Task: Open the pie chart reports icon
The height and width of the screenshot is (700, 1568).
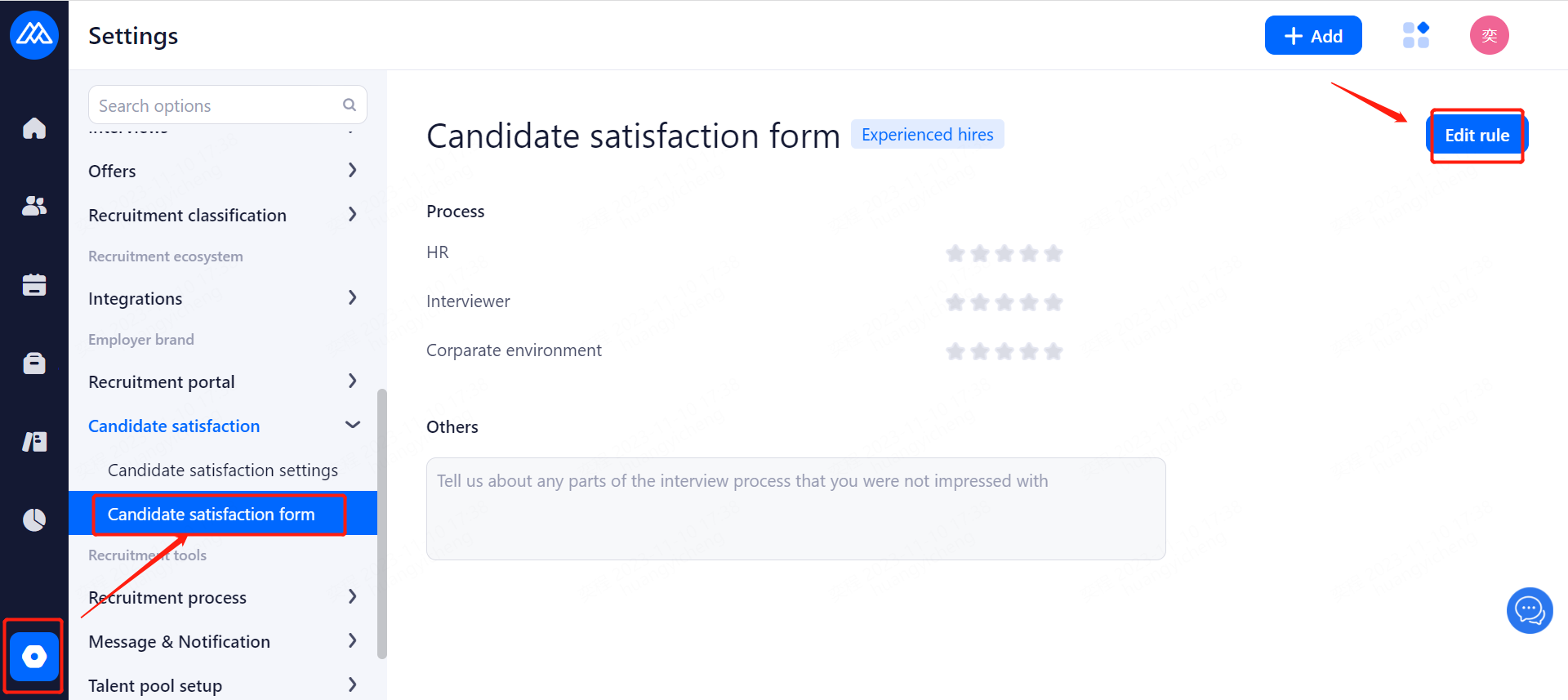Action: point(34,519)
